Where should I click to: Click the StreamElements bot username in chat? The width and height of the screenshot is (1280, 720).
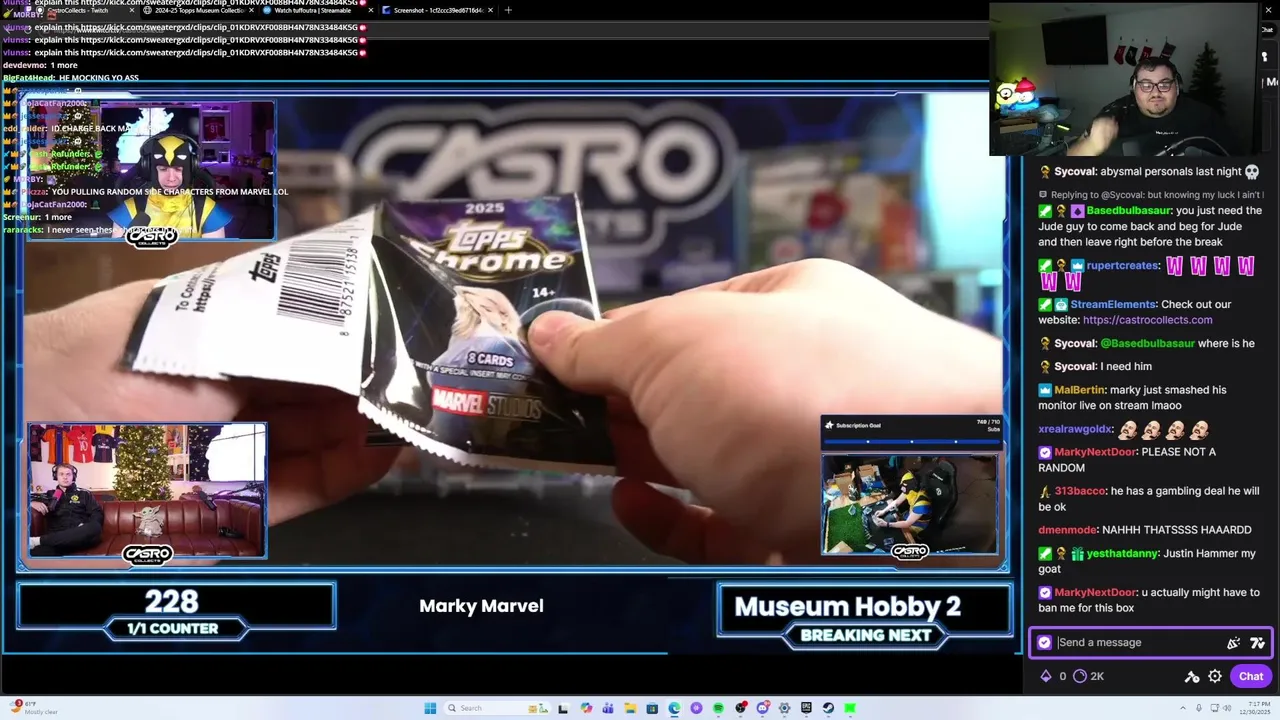1113,304
